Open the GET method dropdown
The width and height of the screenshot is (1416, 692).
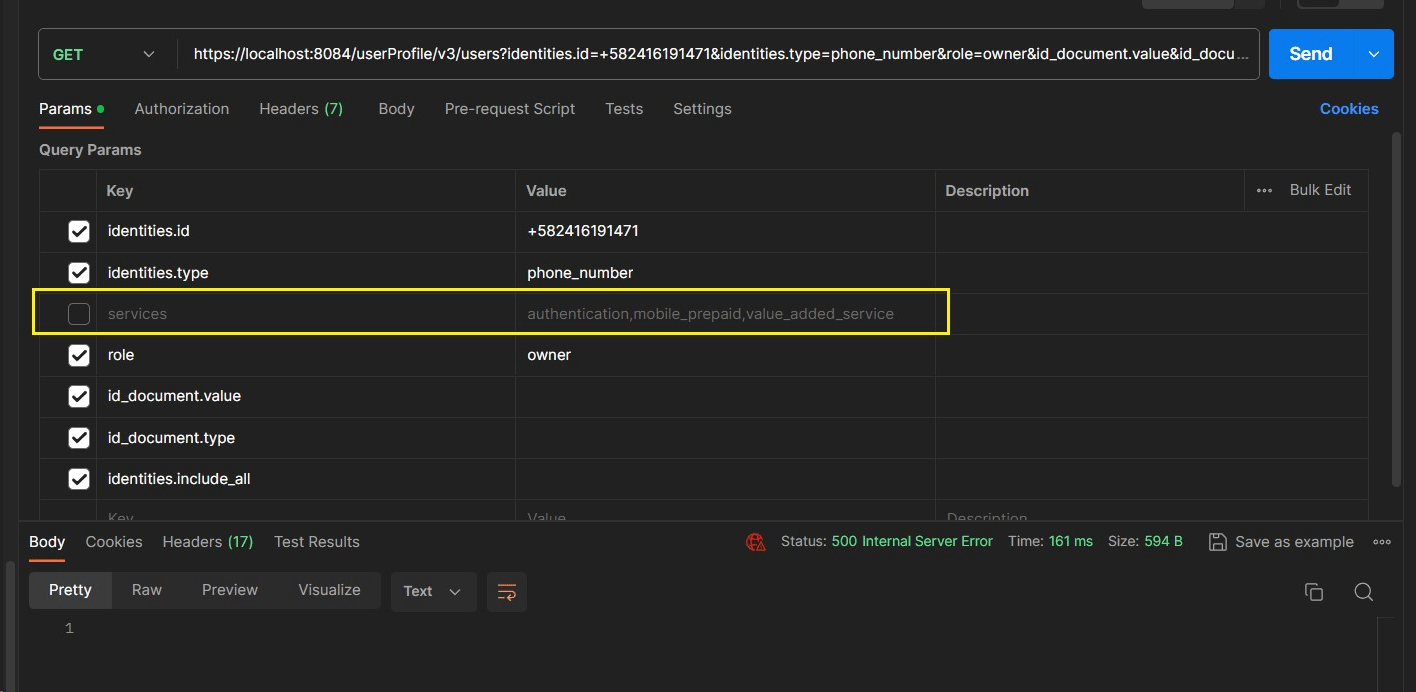[x=107, y=54]
